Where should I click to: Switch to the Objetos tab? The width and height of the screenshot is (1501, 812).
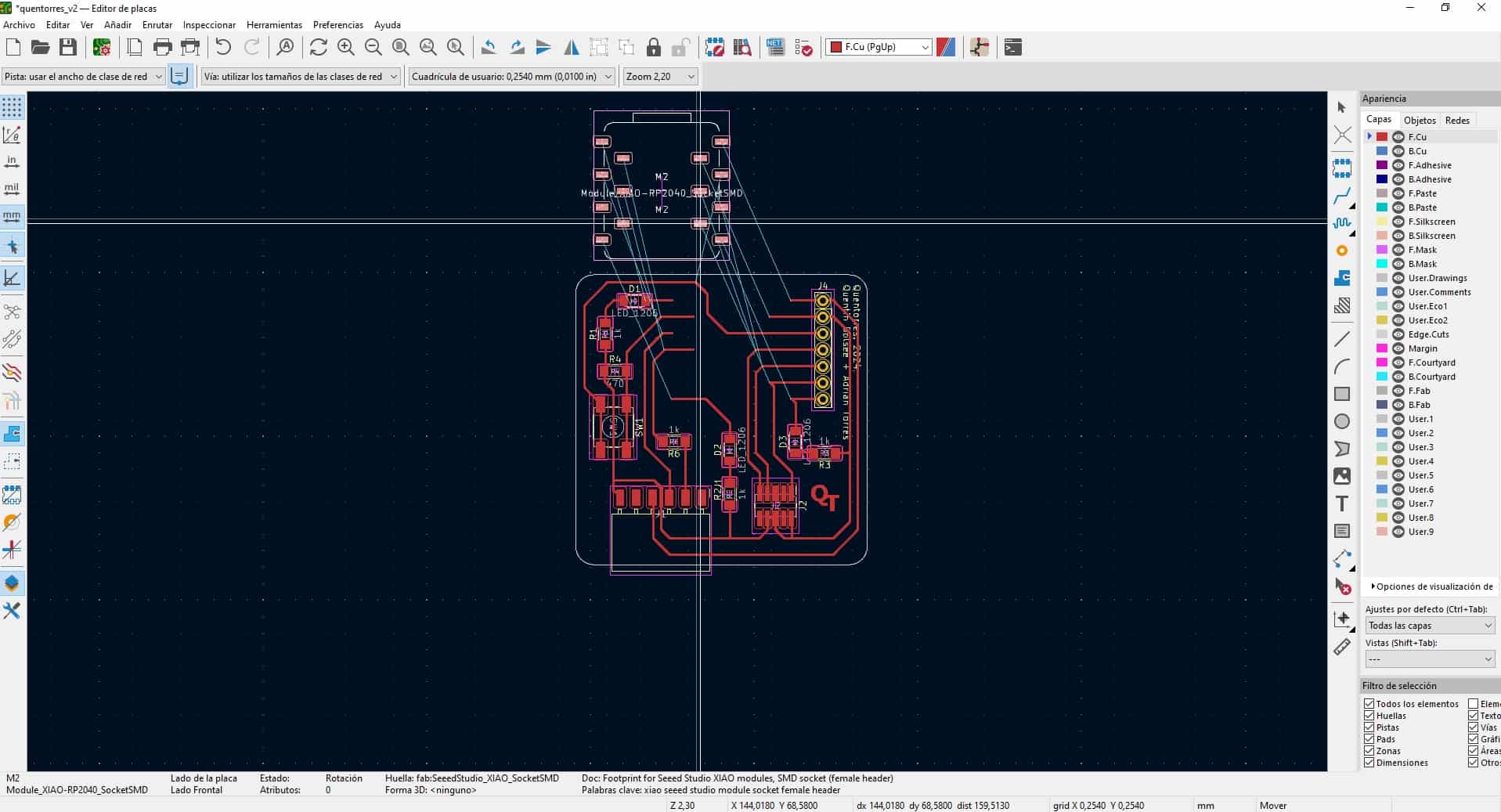(x=1420, y=120)
